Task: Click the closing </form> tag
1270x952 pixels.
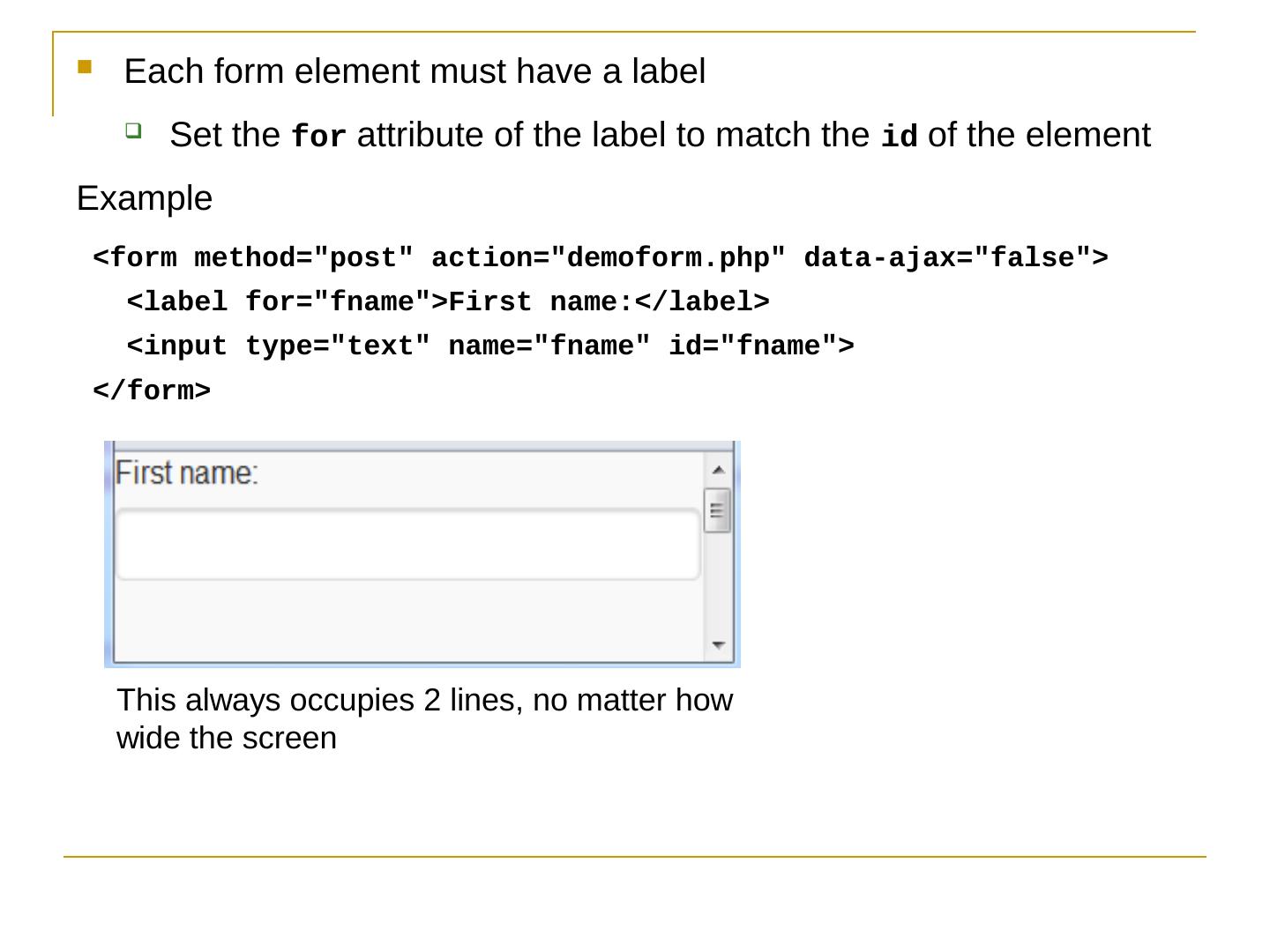Action: pyautogui.click(x=152, y=390)
